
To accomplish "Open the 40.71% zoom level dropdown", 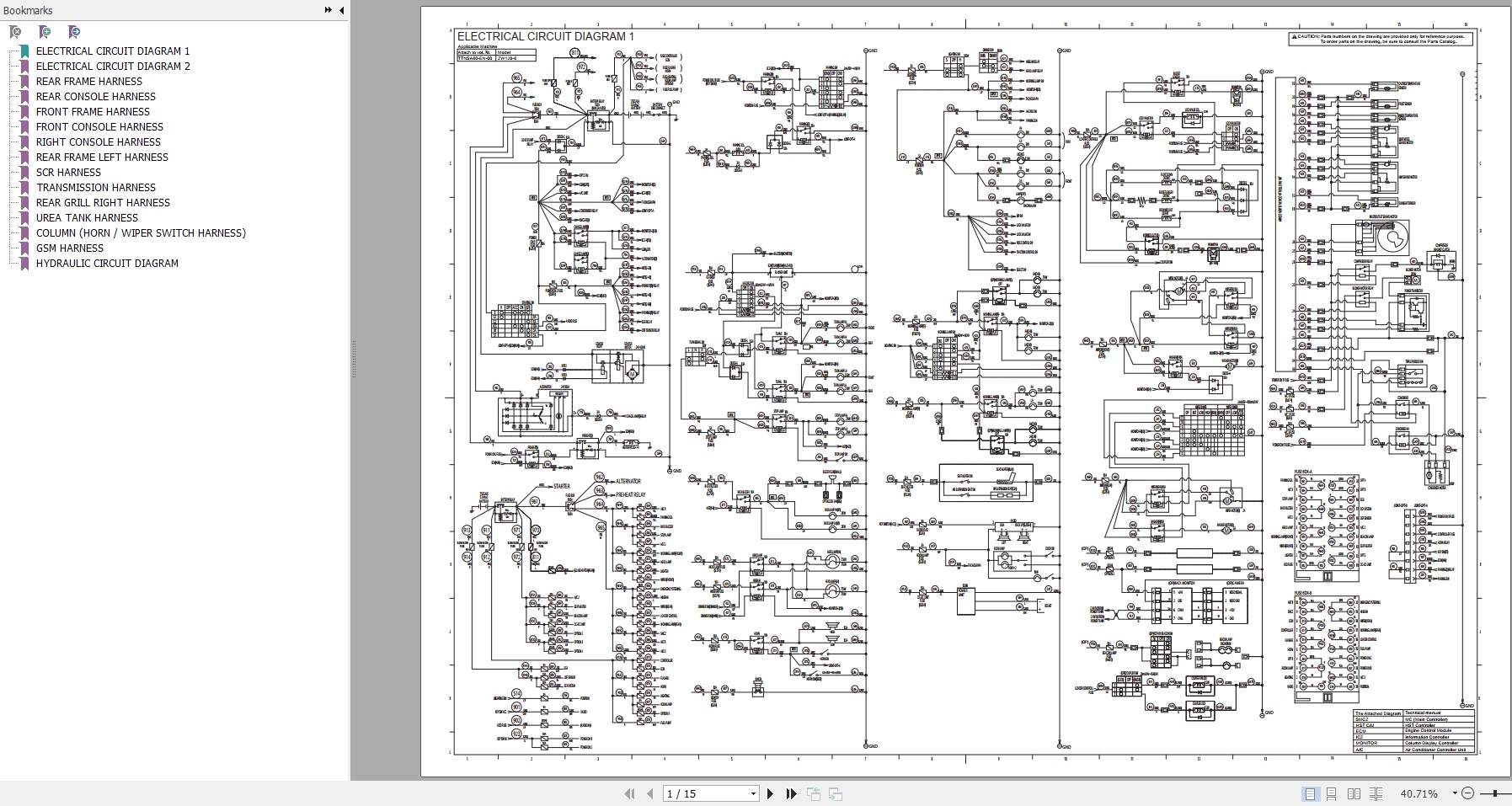I will click(1455, 793).
